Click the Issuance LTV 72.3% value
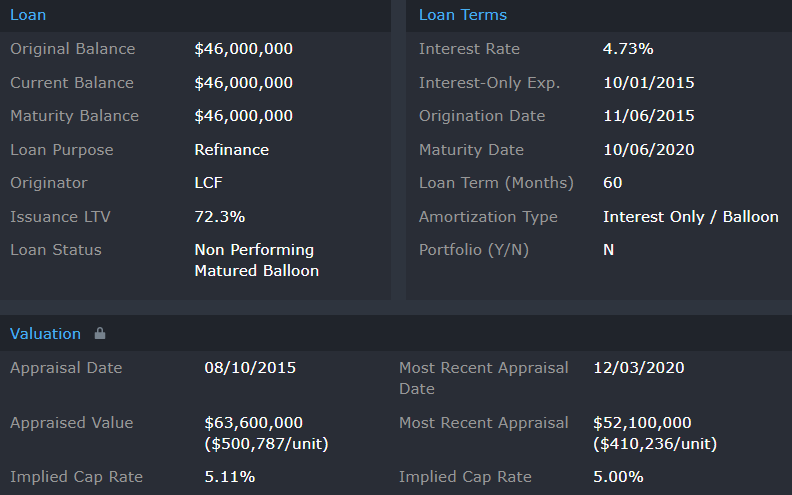Screen dimensions: 792x495 (219, 217)
